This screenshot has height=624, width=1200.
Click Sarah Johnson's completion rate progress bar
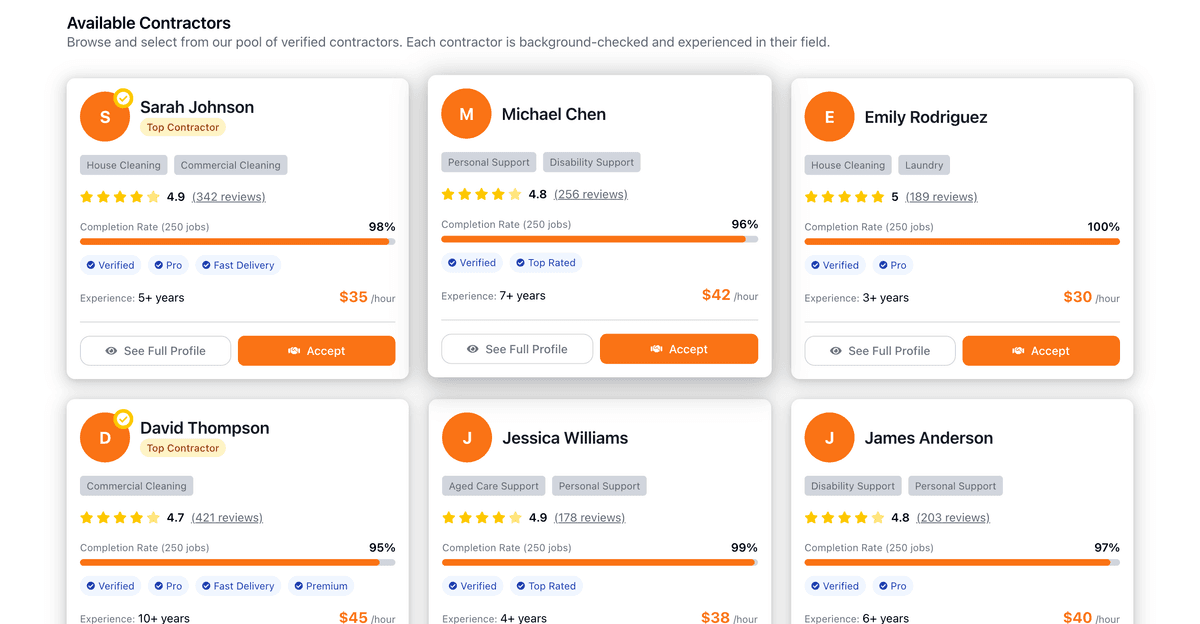(237, 241)
